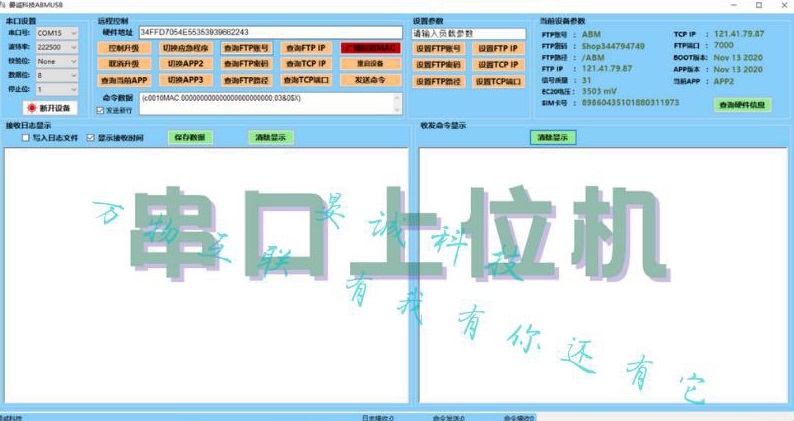
Task: Click the FTP路径 value /ABM
Action: point(592,57)
